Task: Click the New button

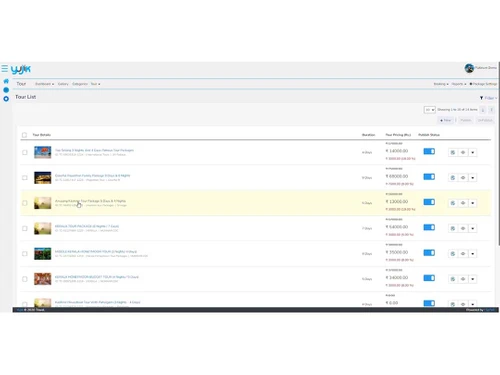Action: pos(446,120)
